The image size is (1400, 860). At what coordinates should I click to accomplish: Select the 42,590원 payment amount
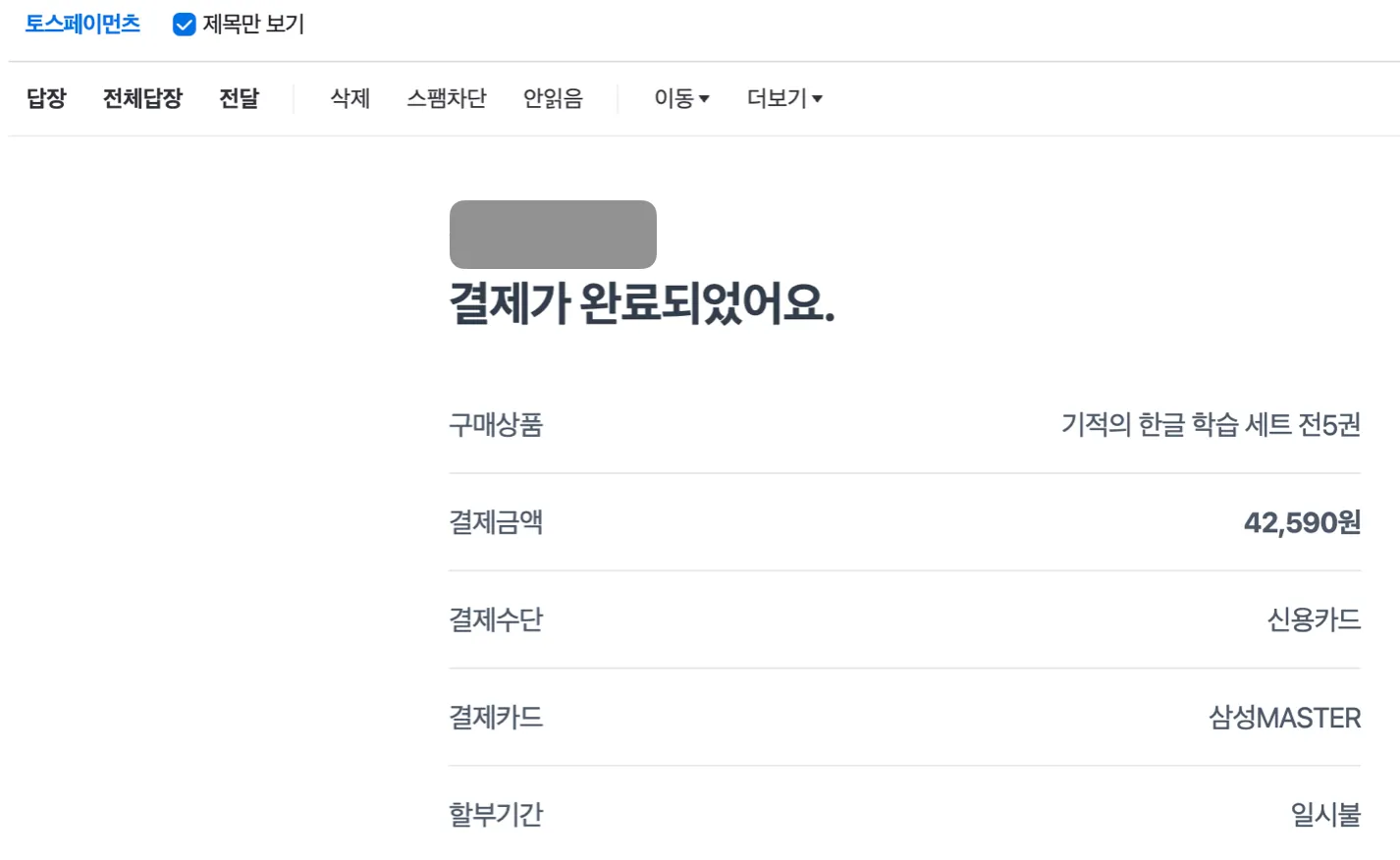point(1302,522)
